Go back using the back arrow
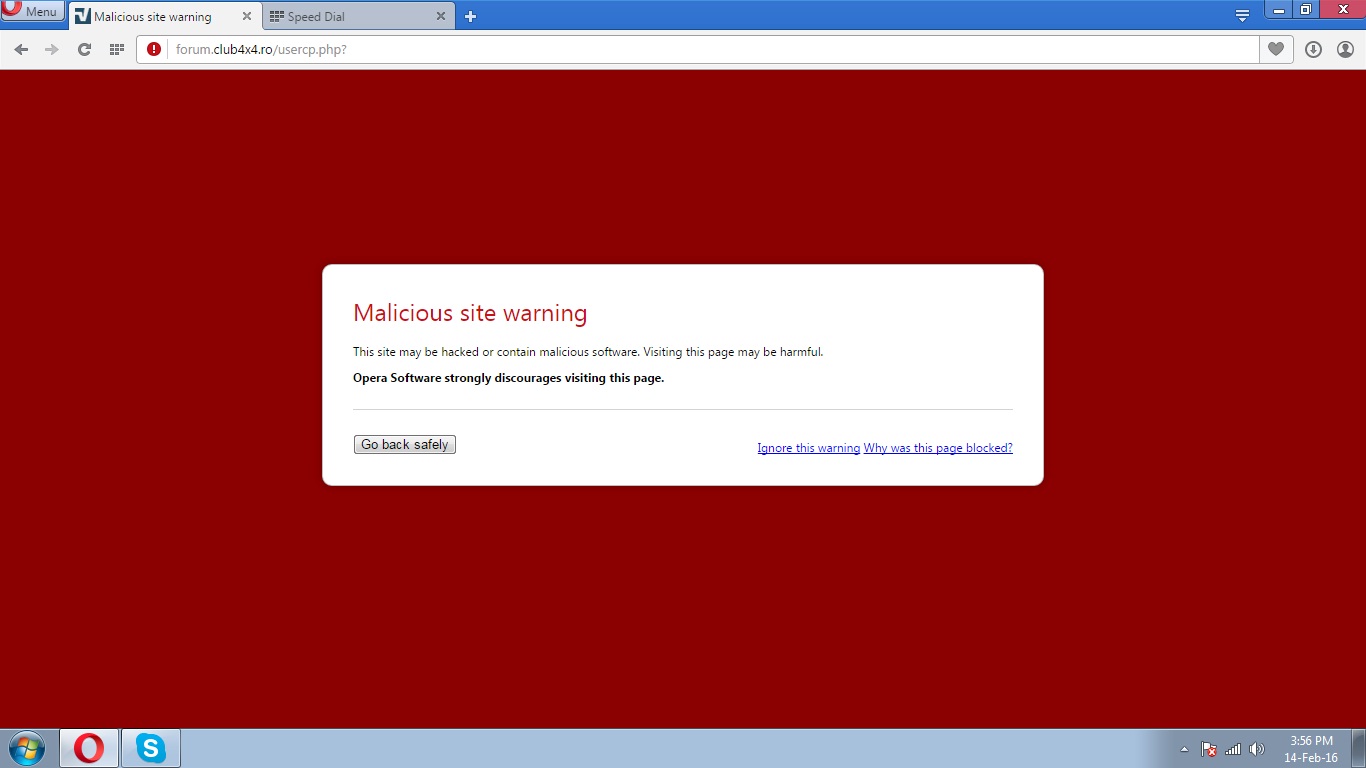 point(21,49)
